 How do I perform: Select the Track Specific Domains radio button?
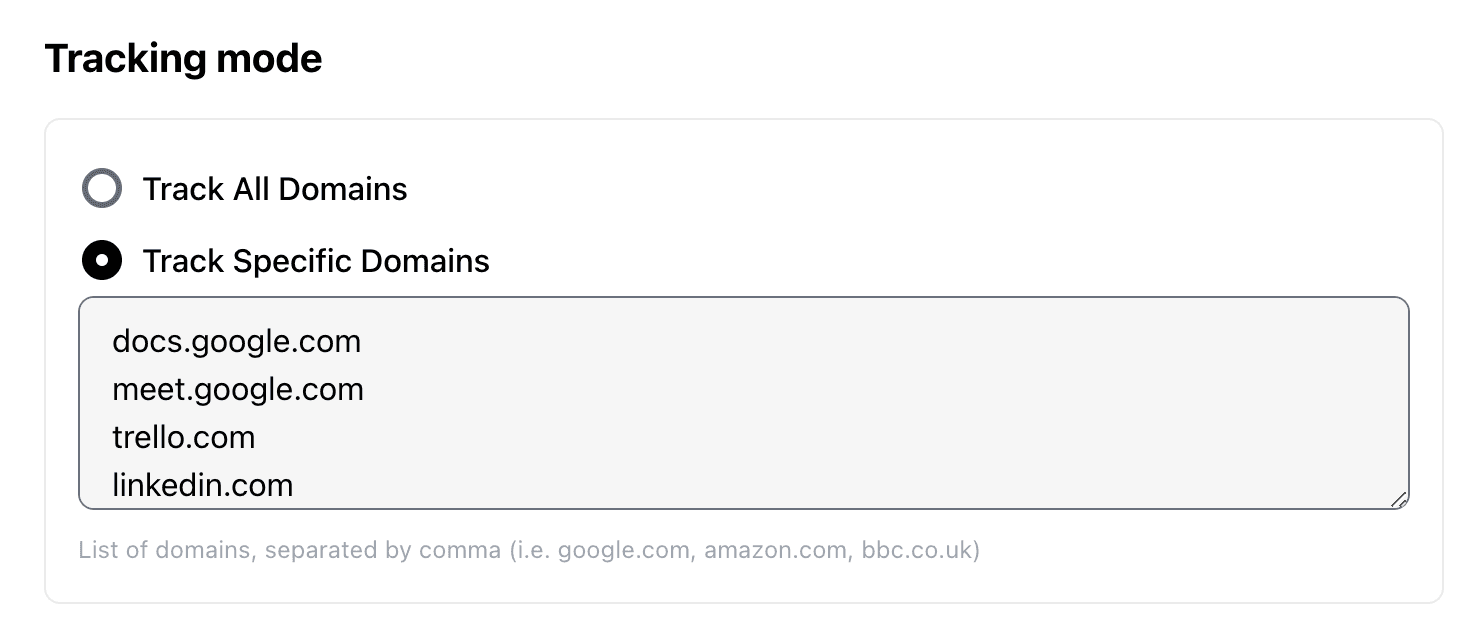101,261
